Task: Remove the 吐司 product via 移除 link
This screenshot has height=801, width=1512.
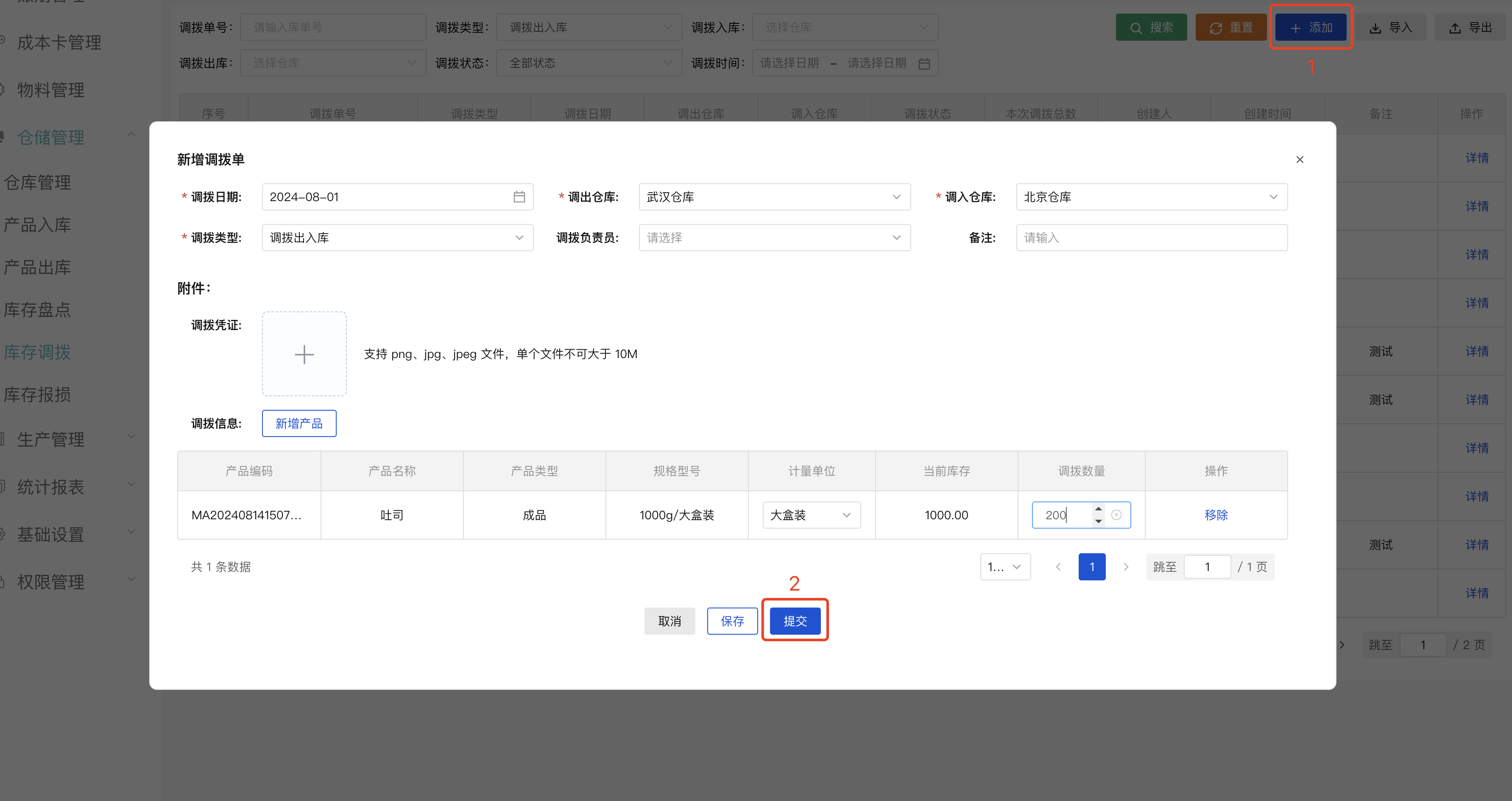Action: [1216, 515]
